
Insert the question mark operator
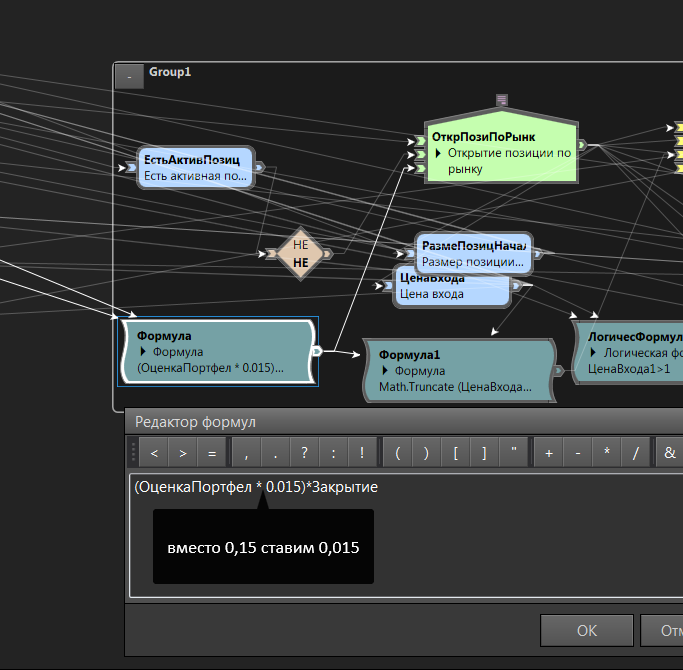tap(304, 453)
